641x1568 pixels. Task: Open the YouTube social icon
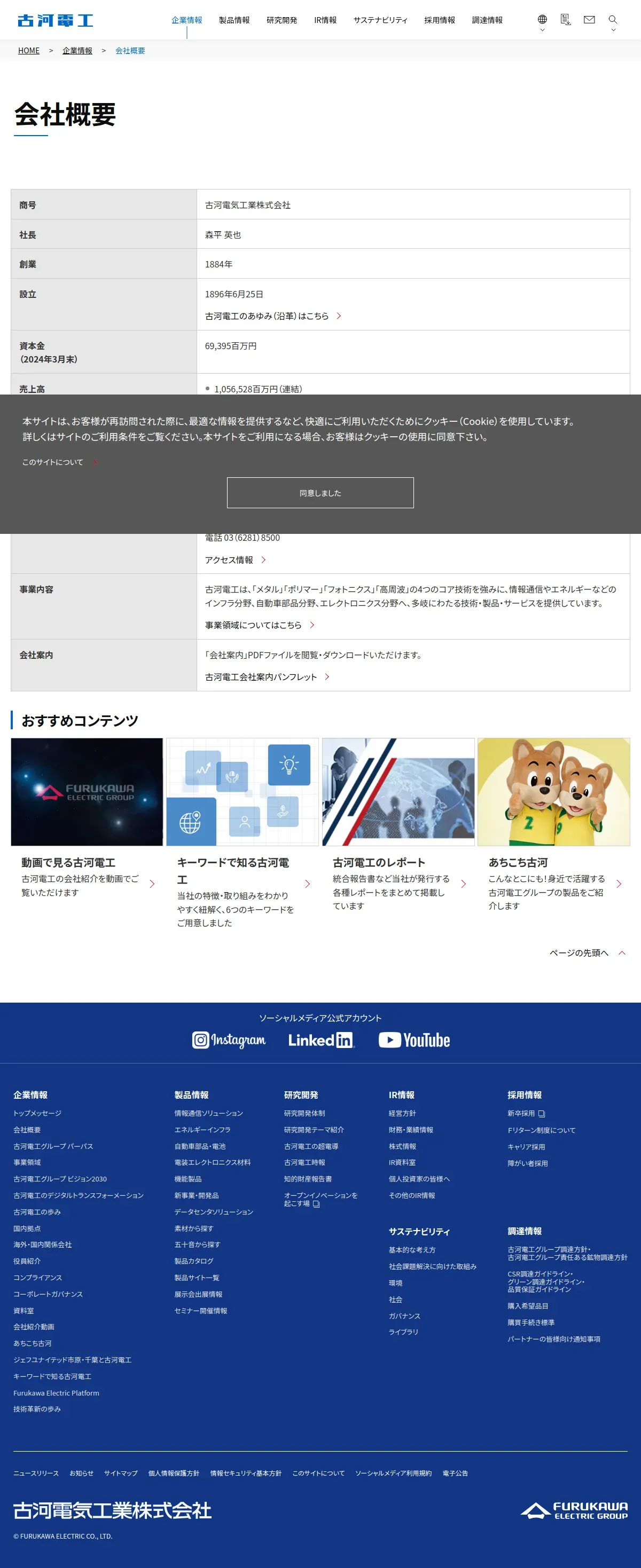point(414,1039)
